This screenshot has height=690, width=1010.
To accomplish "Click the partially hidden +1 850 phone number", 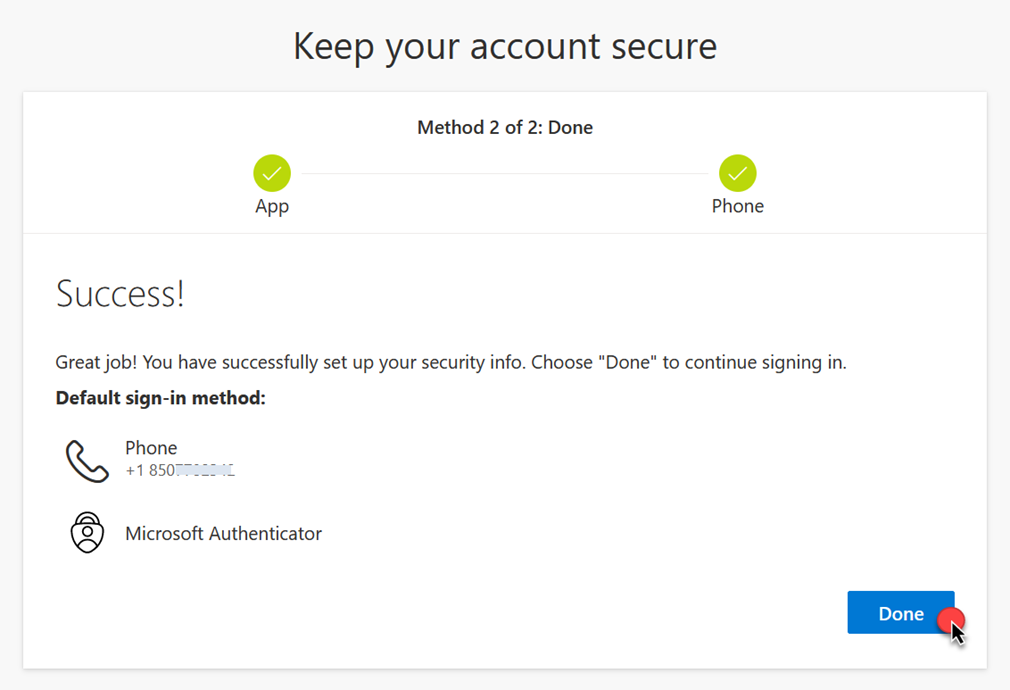I will click(x=180, y=470).
